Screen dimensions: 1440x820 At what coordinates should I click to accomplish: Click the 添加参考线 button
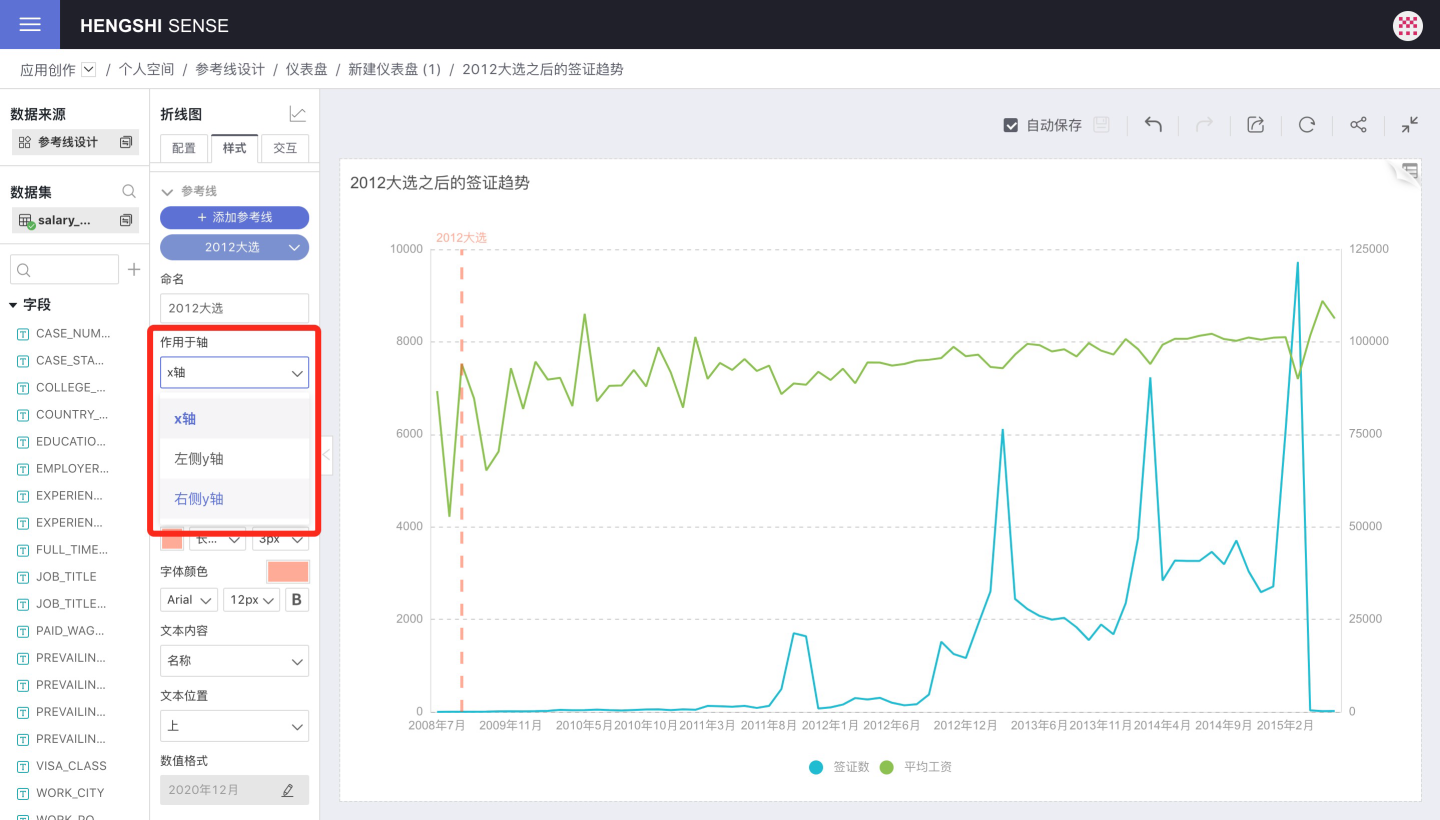click(234, 217)
